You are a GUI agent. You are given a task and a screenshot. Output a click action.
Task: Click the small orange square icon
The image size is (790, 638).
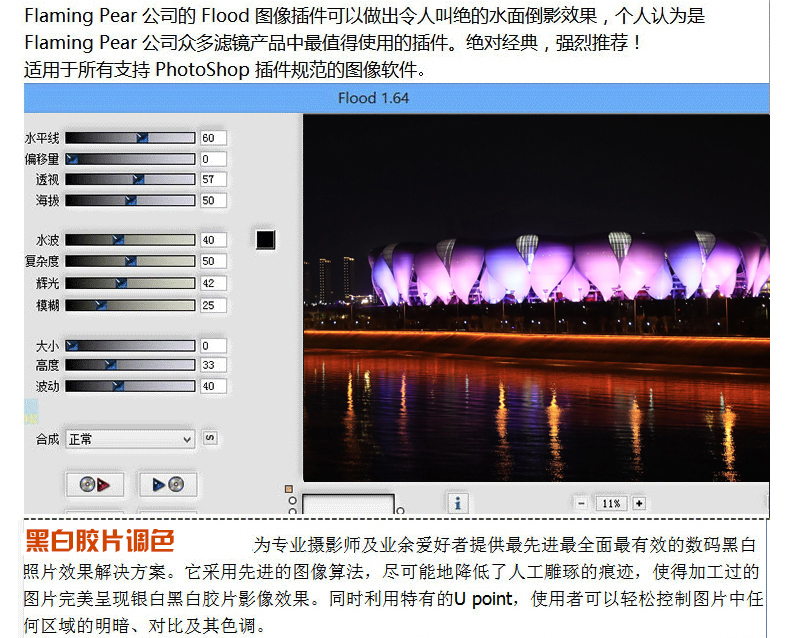point(289,488)
